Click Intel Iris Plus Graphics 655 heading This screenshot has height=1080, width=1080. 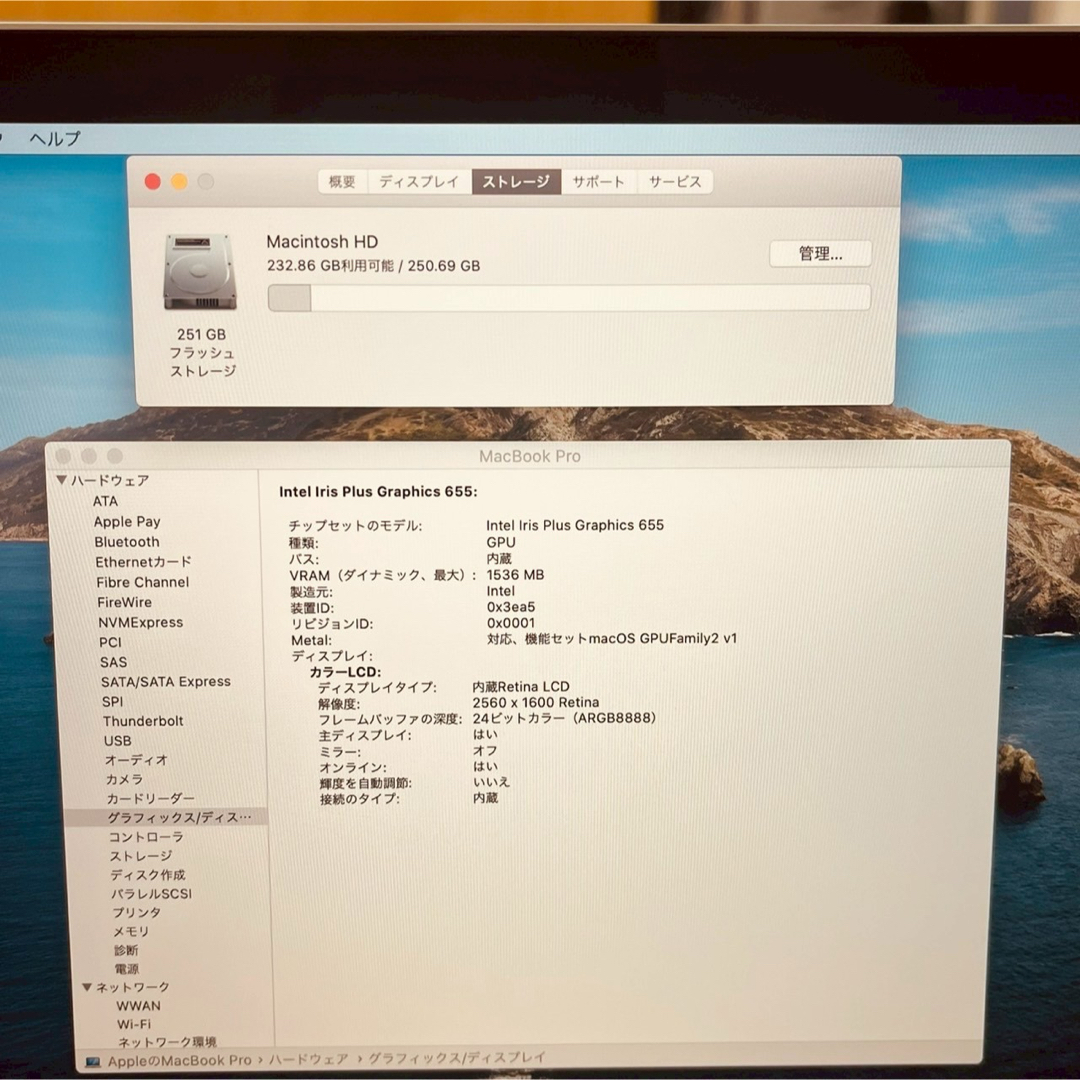(x=378, y=491)
